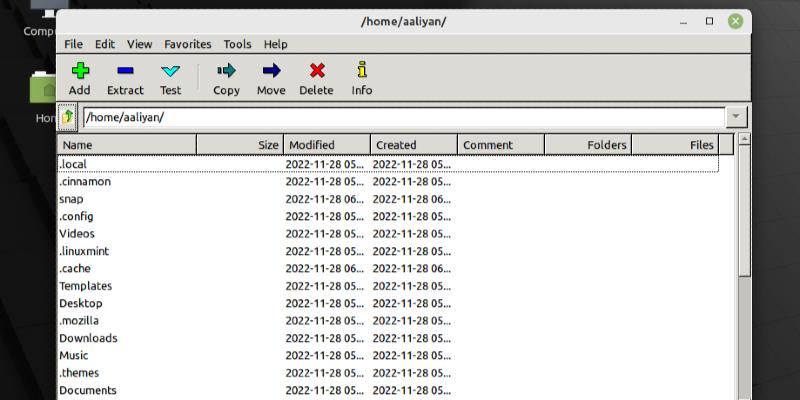This screenshot has width=800, height=400.
Task: Minimize the /home/aaliyan/ window
Action: (x=684, y=22)
